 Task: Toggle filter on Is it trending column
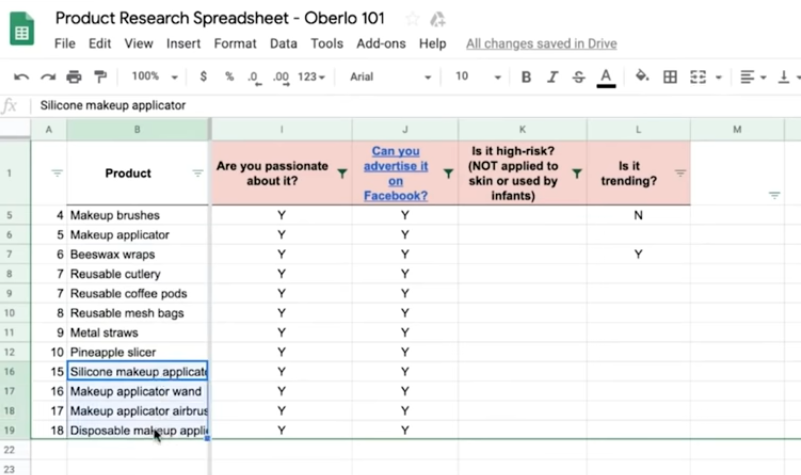coord(680,173)
